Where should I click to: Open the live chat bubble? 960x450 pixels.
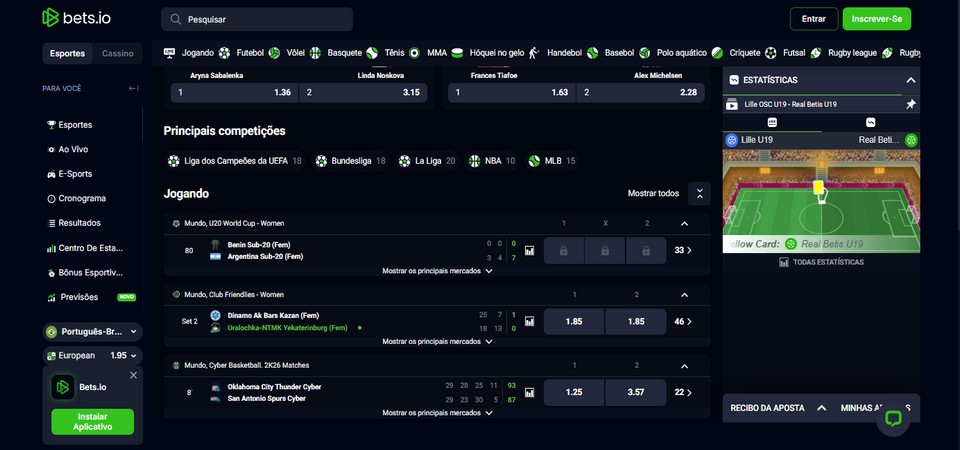[x=893, y=419]
